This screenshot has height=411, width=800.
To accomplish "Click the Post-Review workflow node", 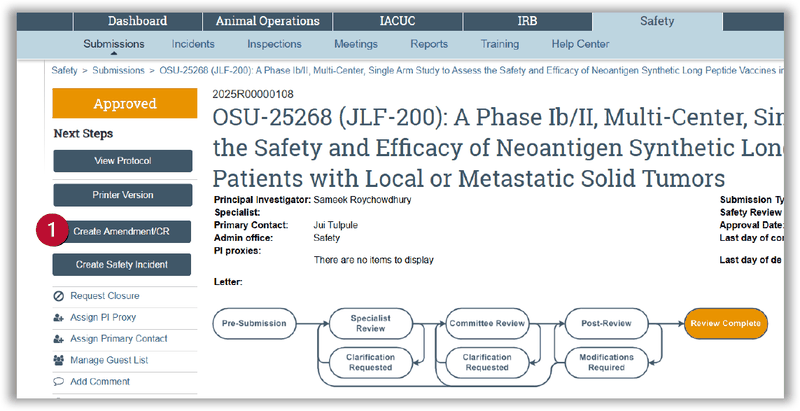I will pos(606,323).
